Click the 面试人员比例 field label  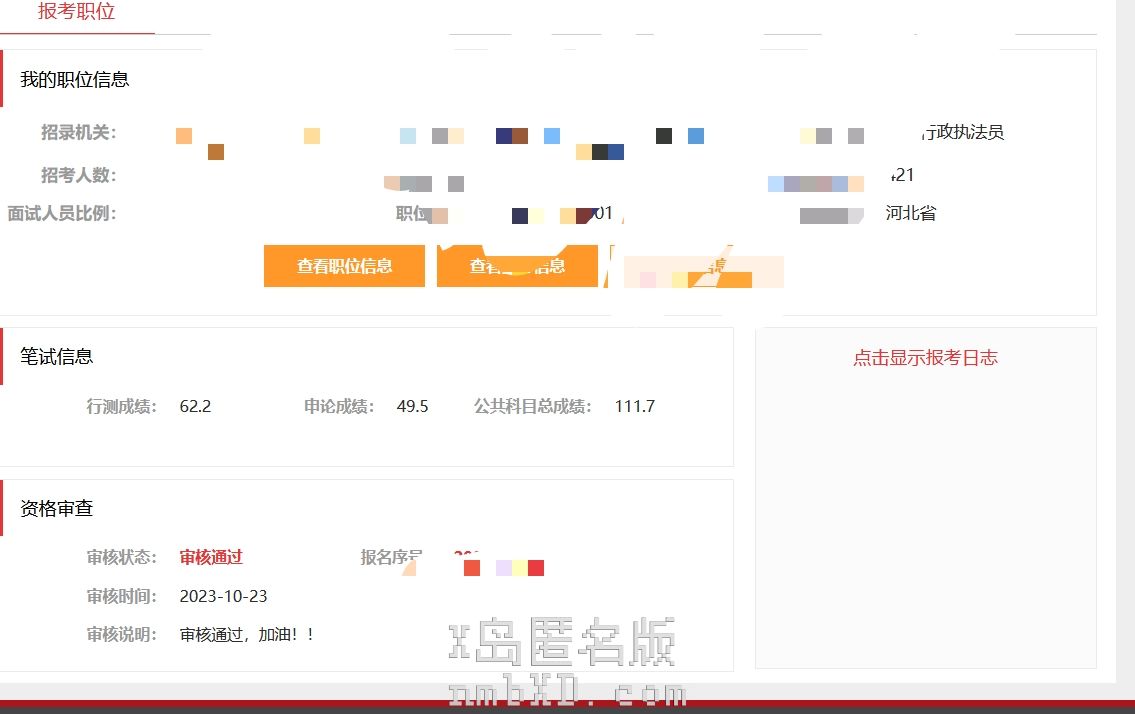[62, 213]
